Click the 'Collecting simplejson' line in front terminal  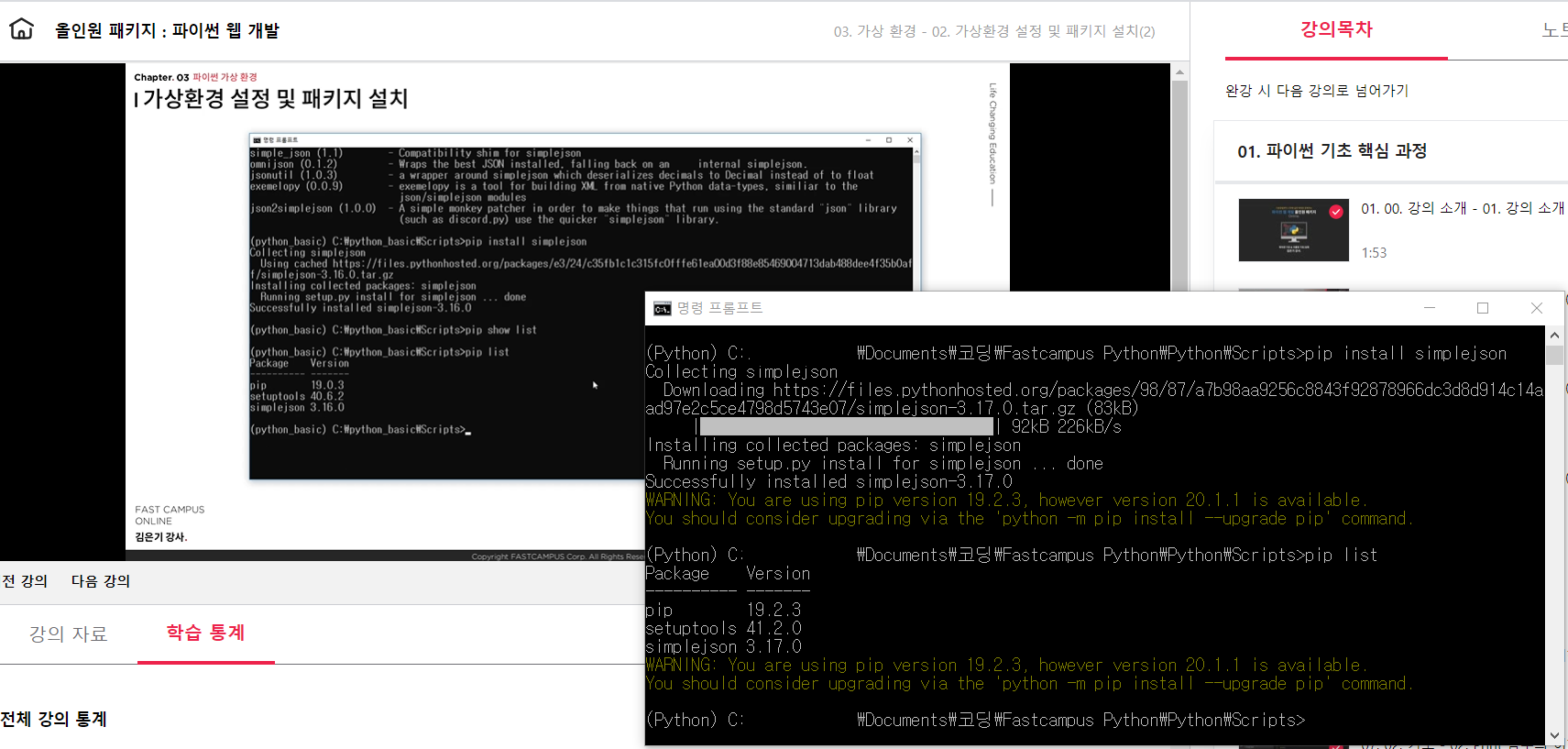click(741, 371)
